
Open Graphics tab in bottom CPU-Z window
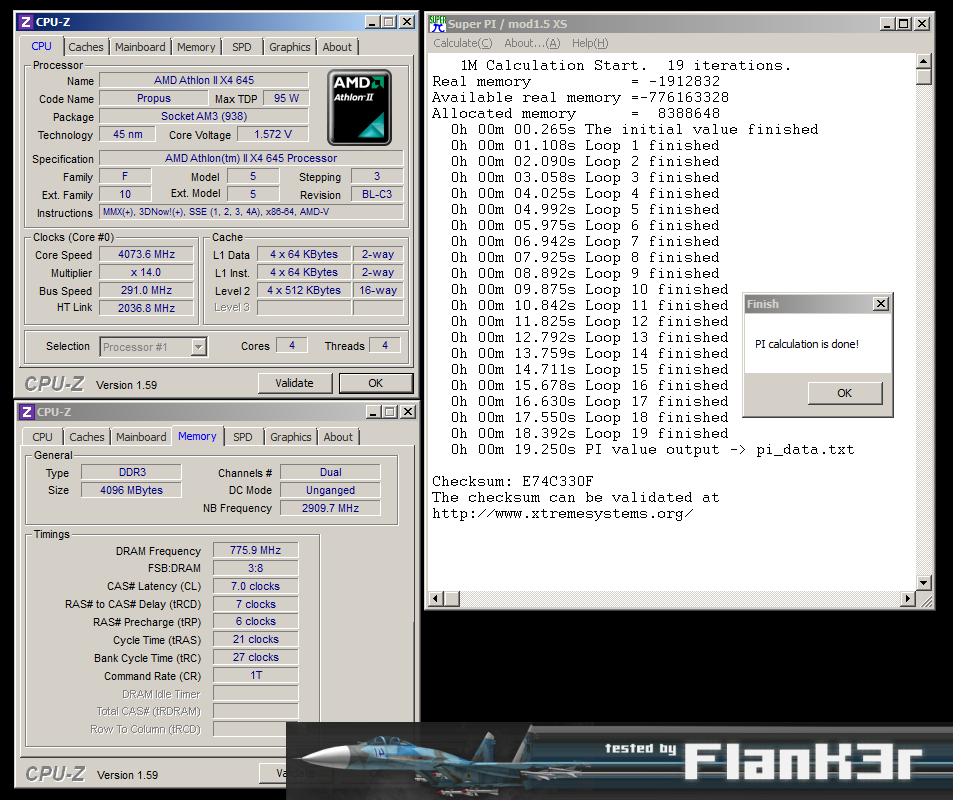[291, 436]
